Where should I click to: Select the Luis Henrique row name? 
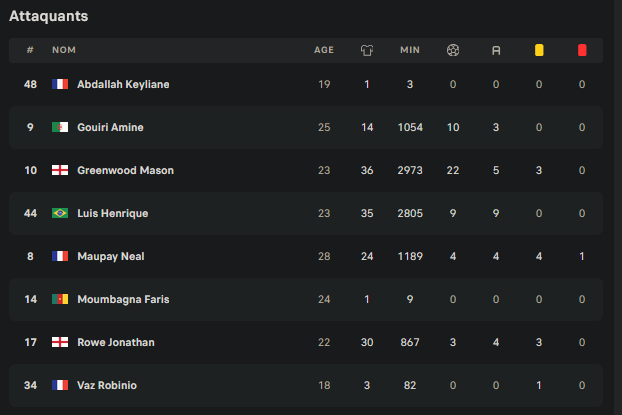coord(113,213)
